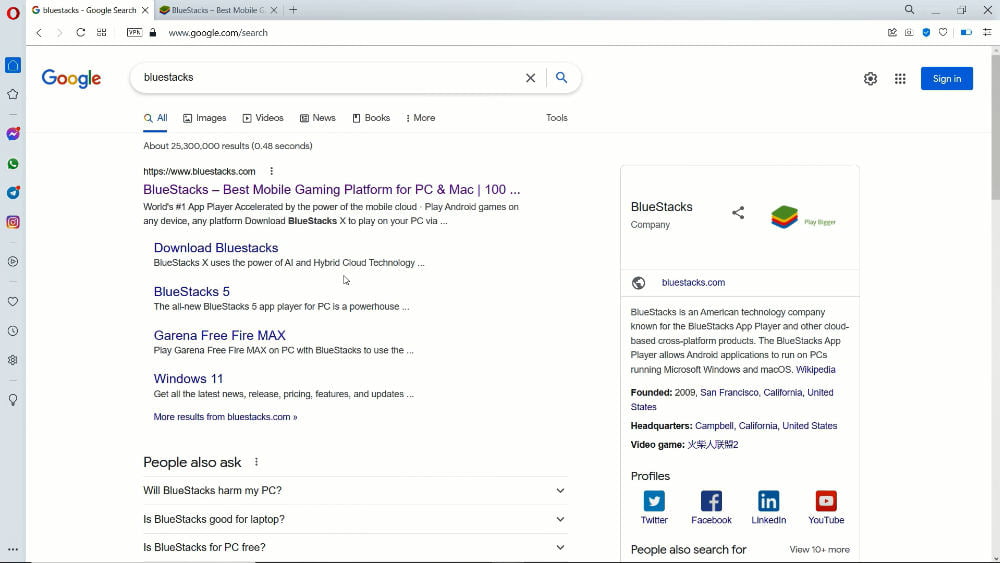
Task: Open sidebar three-dot setup menu
Action: (x=13, y=549)
